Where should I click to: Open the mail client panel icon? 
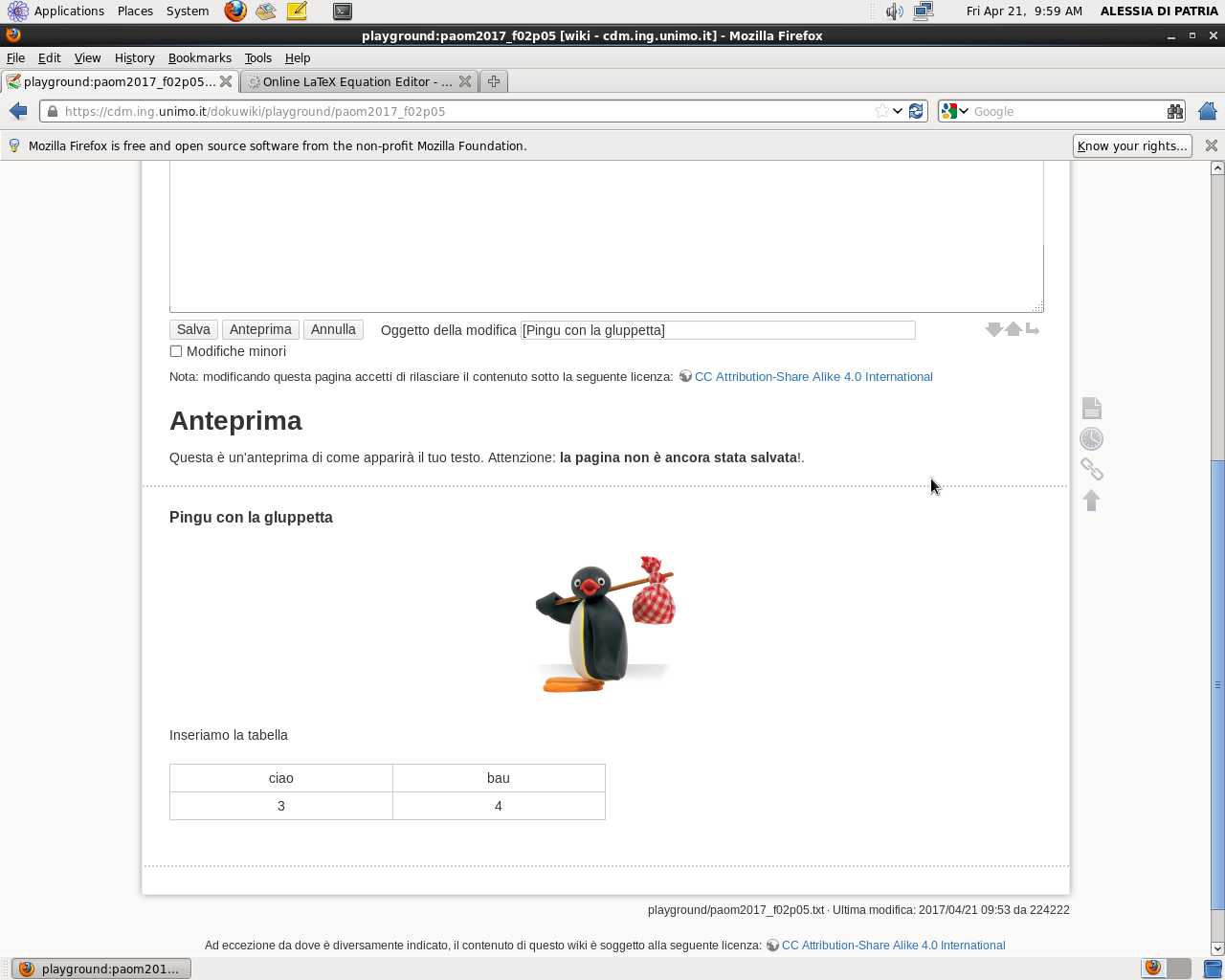click(x=266, y=11)
